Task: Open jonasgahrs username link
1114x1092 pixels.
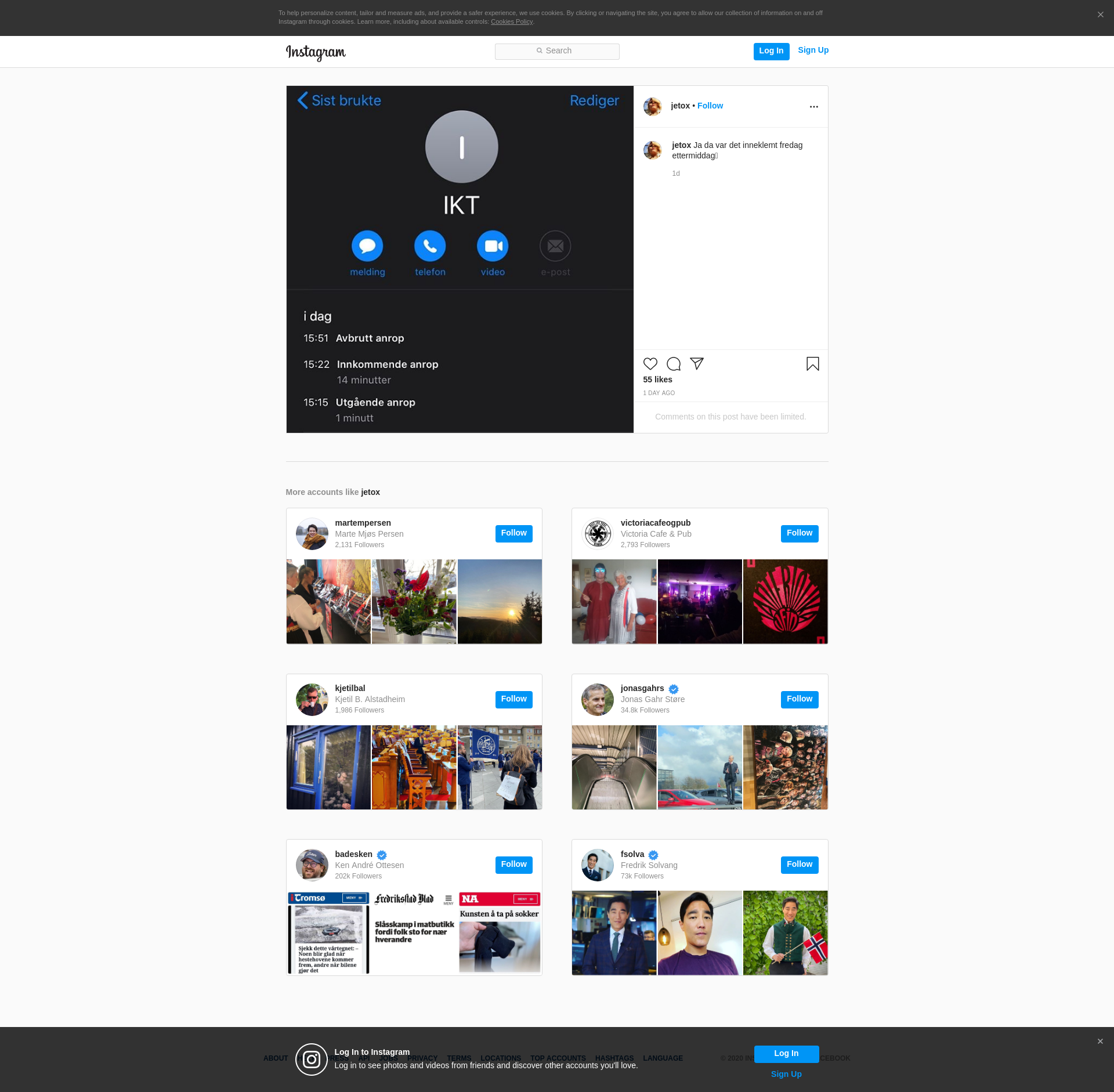Action: [x=642, y=688]
